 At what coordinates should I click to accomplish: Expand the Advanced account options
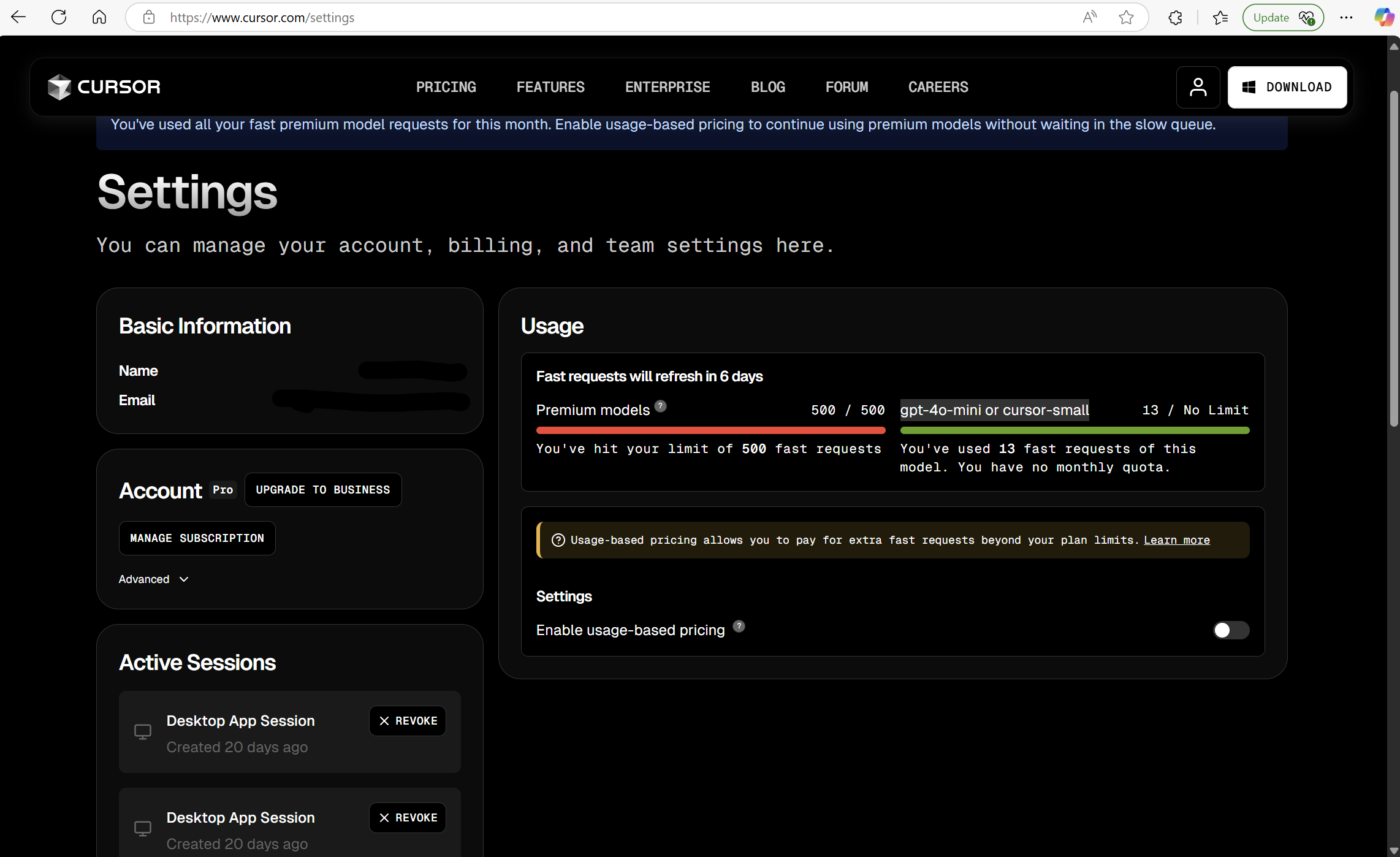(153, 579)
